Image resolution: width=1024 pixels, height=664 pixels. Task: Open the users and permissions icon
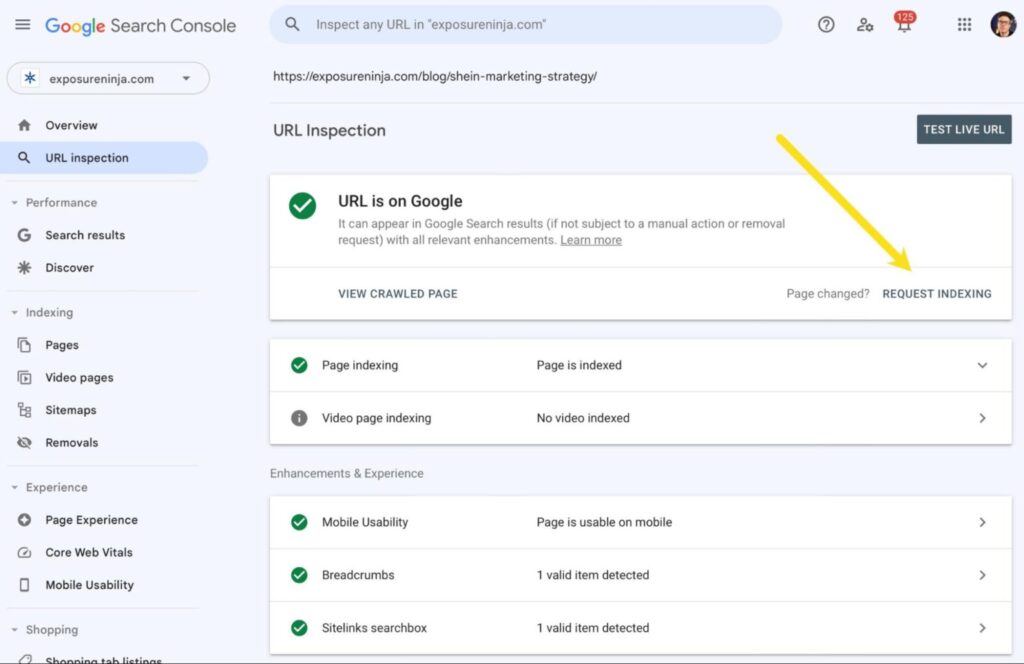[x=865, y=25]
